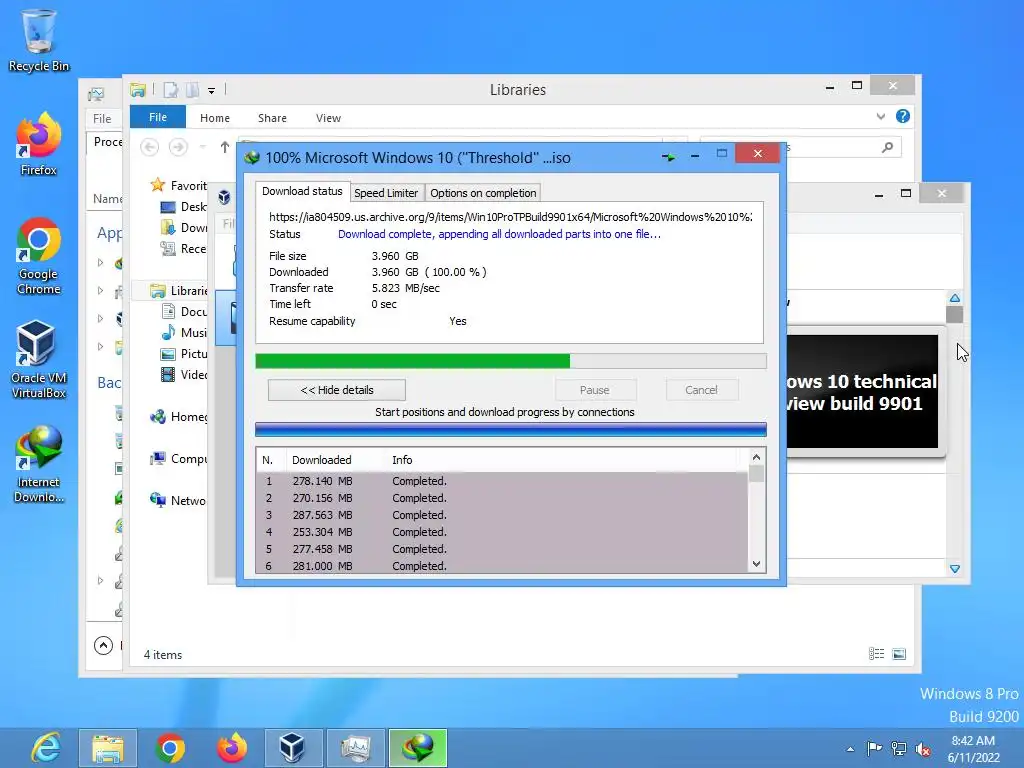
Task: Open Firefox from the taskbar
Action: click(232, 748)
